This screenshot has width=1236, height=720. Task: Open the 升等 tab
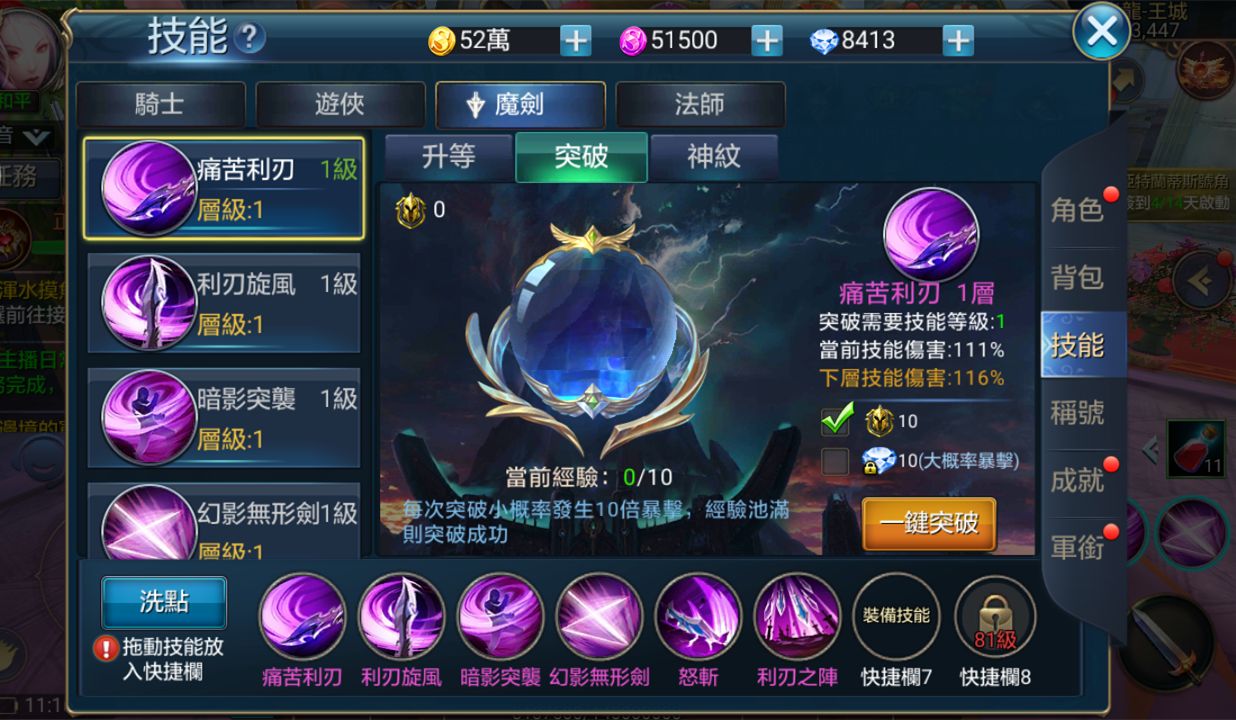(447, 157)
